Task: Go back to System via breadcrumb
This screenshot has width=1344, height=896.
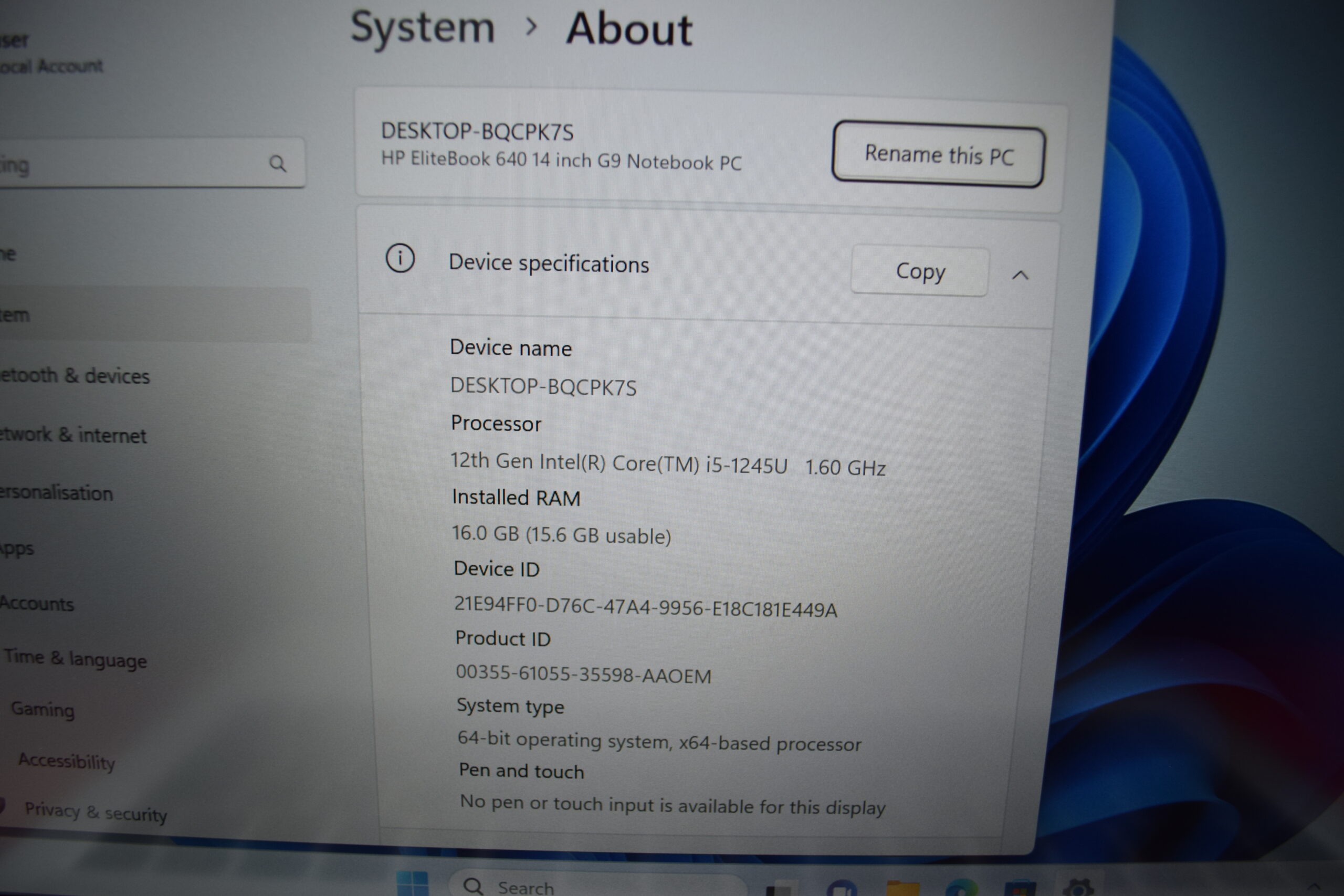Action: pos(422,27)
